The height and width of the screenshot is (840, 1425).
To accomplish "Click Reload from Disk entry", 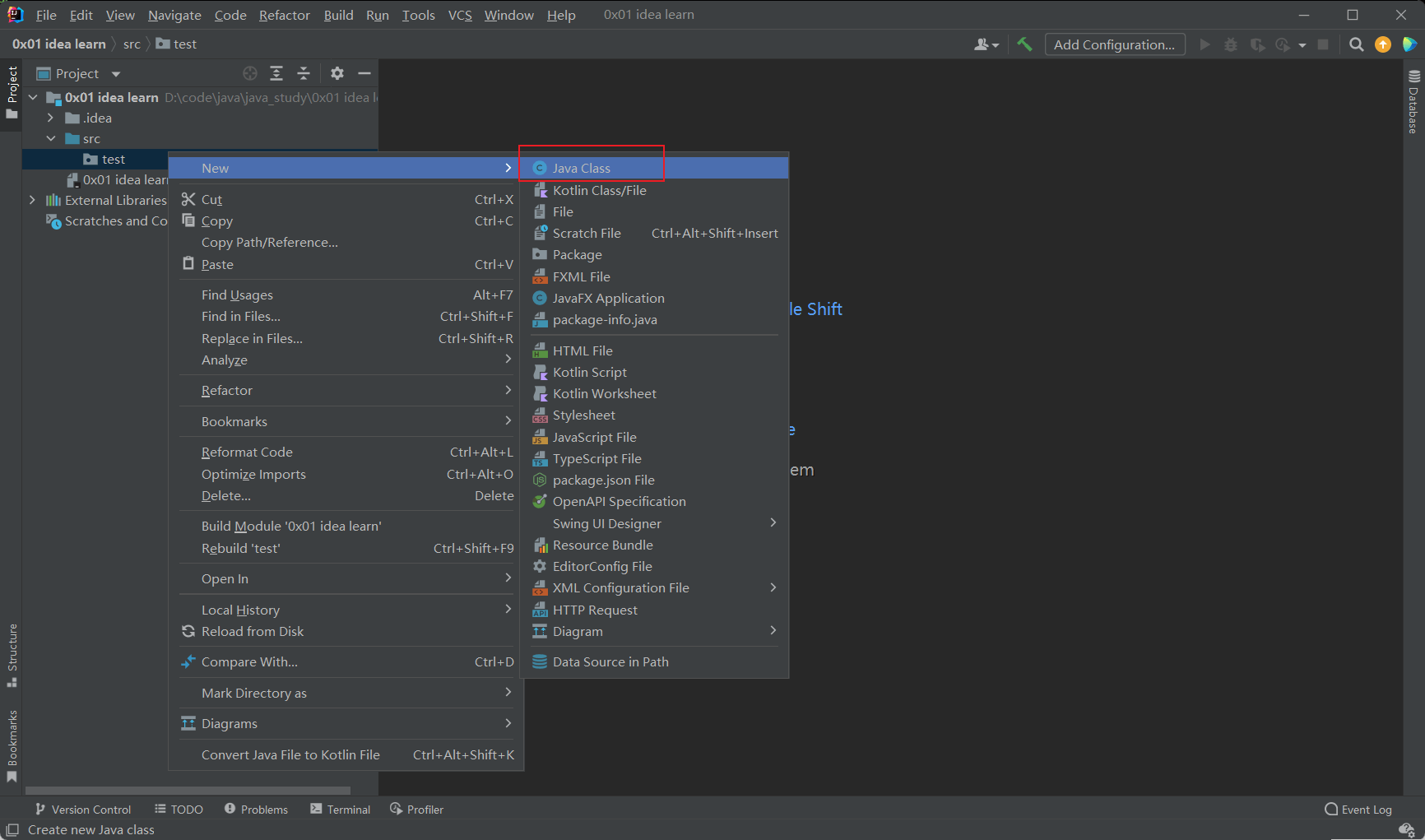I will pyautogui.click(x=346, y=631).
